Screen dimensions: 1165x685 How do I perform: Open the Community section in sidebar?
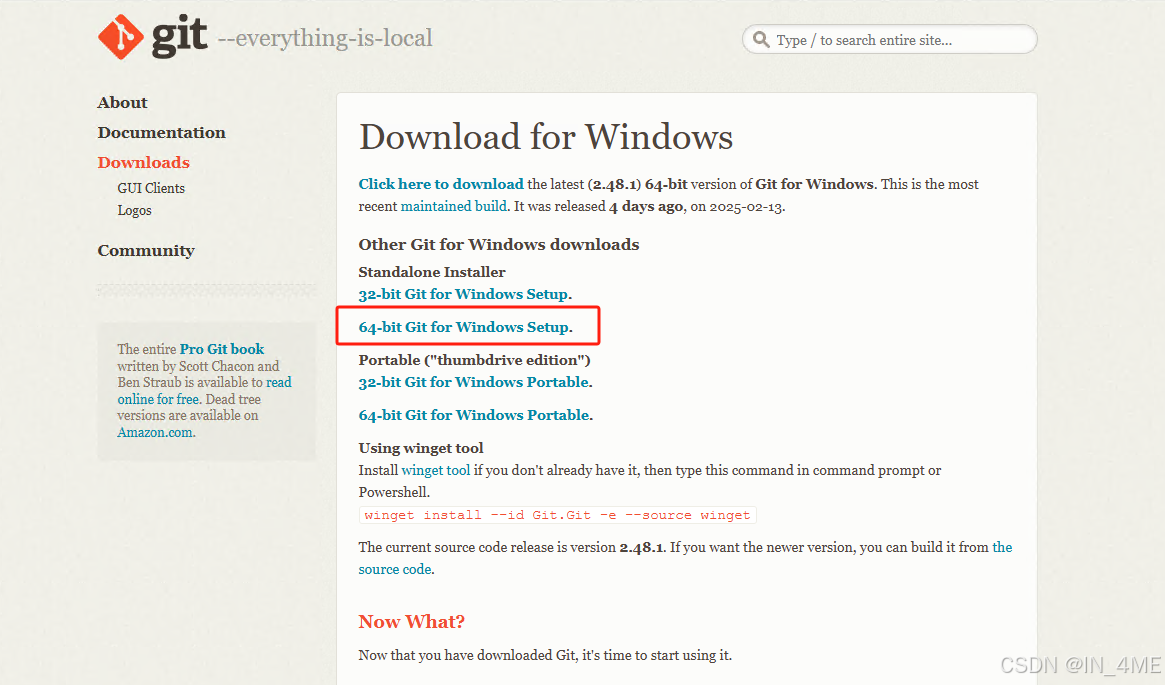pos(146,250)
